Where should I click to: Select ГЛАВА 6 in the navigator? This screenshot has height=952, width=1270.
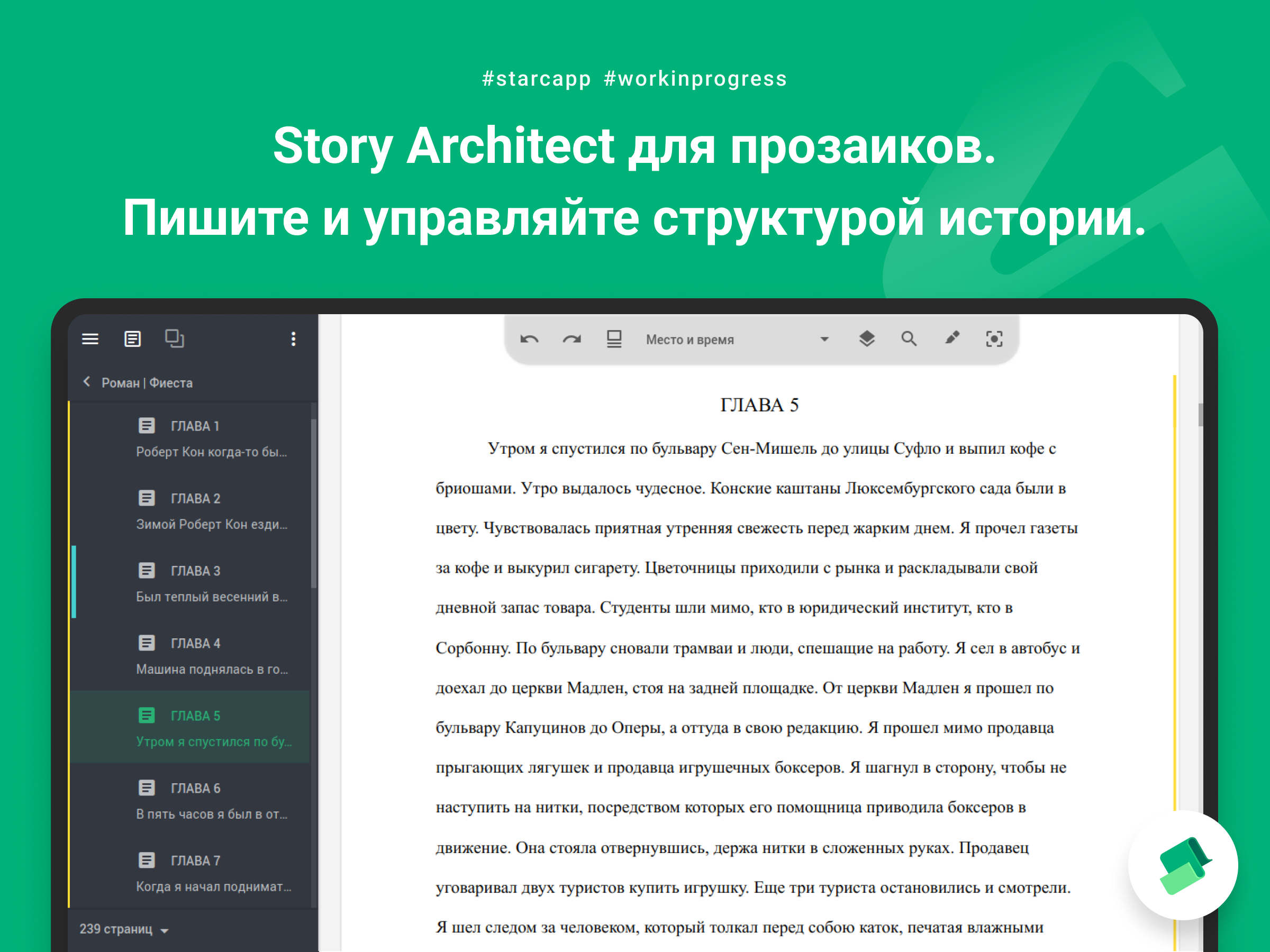pyautogui.click(x=189, y=800)
